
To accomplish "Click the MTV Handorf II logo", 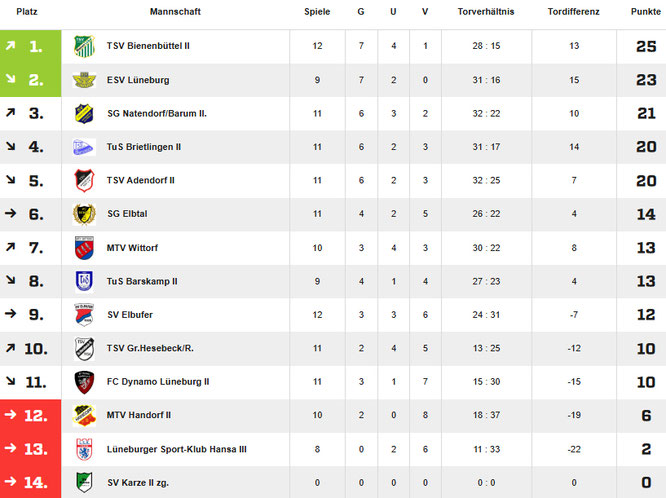I will (x=83, y=415).
